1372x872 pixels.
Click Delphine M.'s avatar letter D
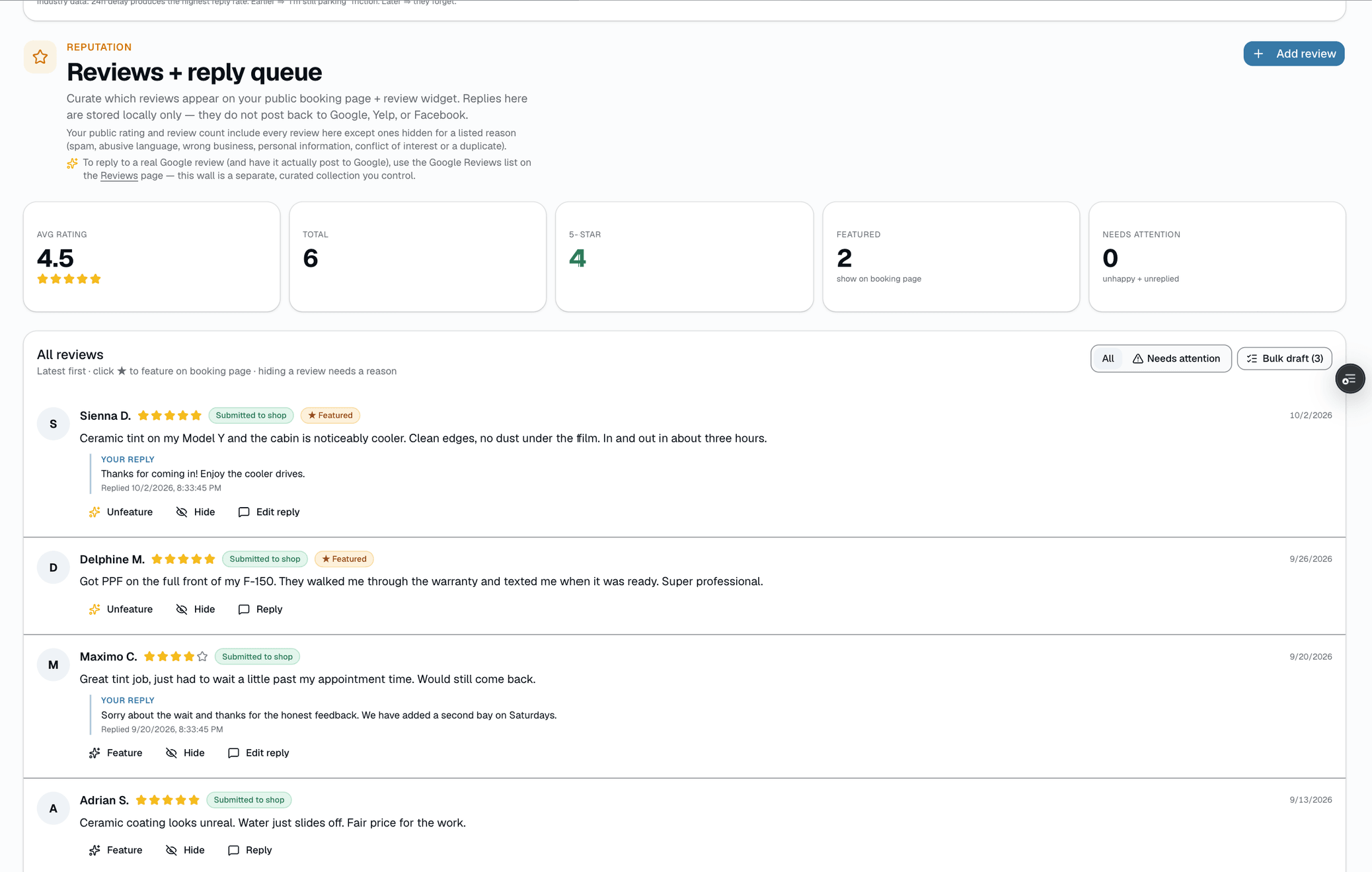(54, 567)
